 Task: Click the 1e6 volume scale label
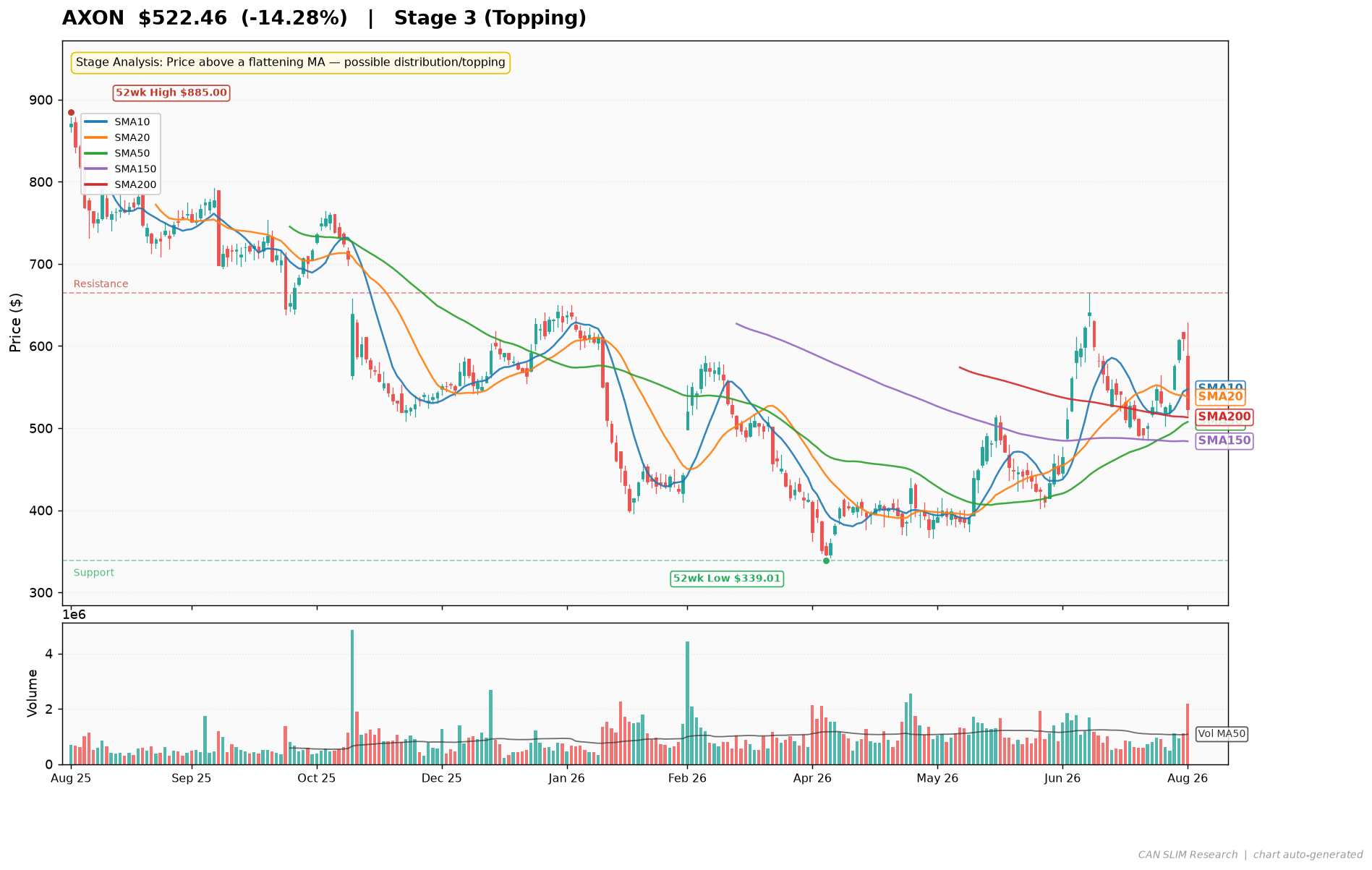pyautogui.click(x=75, y=615)
